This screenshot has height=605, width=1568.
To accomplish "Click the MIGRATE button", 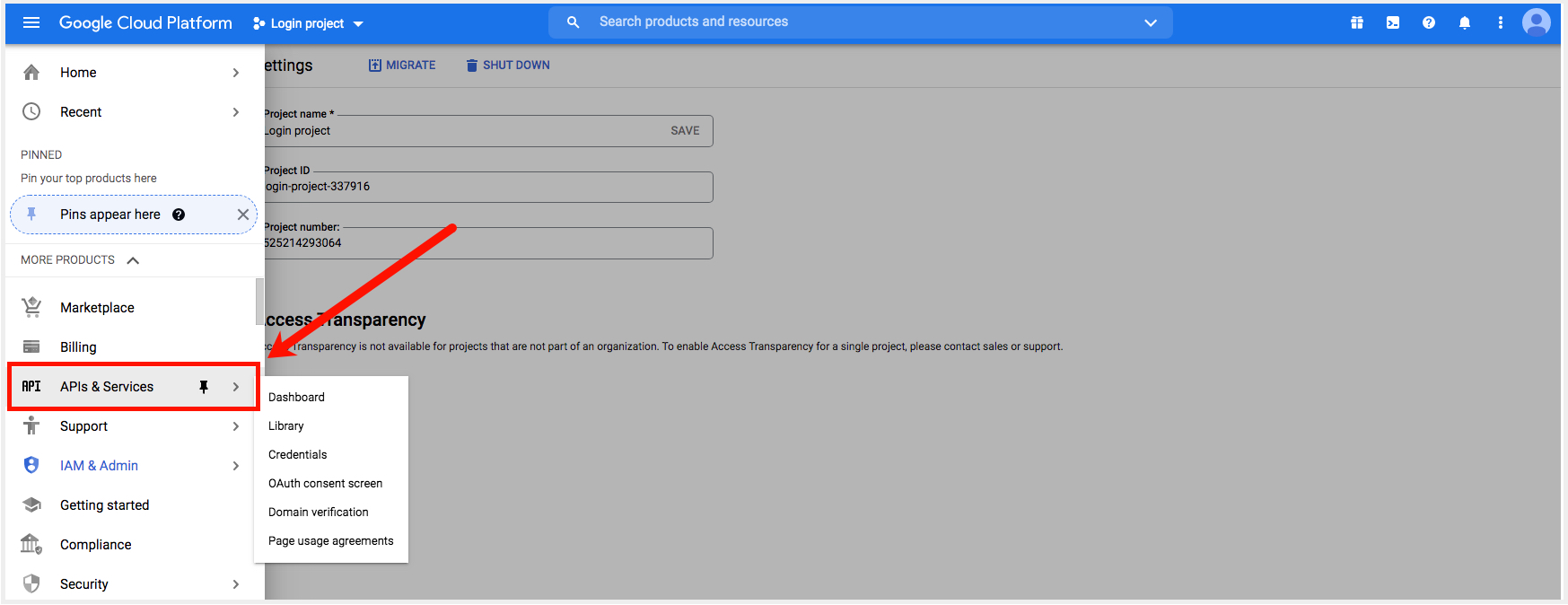I will point(402,65).
